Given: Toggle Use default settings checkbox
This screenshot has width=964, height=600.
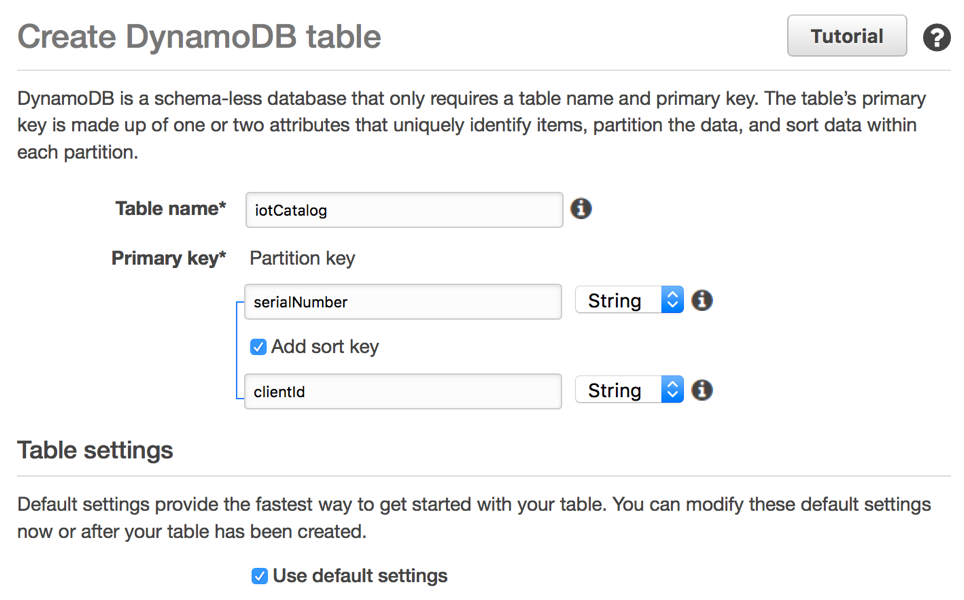Looking at the screenshot, I should [x=259, y=577].
